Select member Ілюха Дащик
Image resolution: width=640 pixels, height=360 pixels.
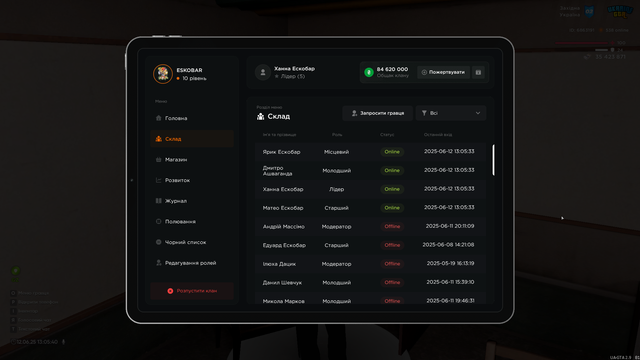click(279, 264)
